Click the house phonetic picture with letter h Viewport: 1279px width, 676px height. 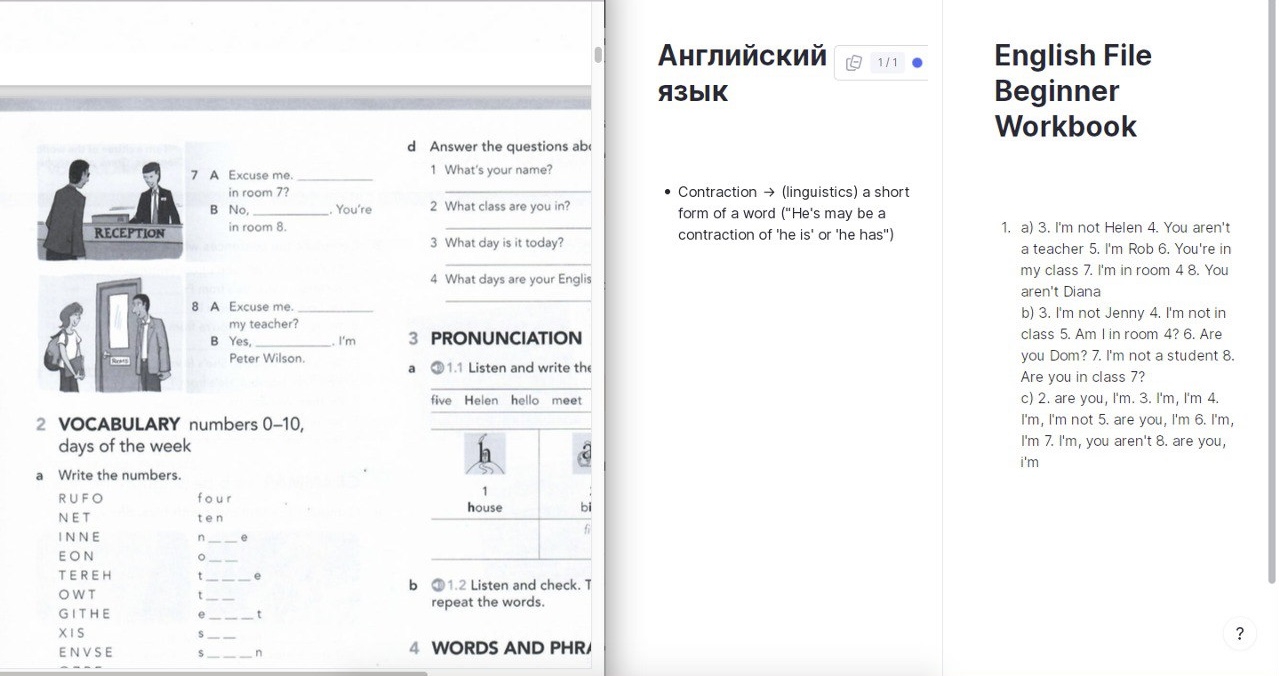pyautogui.click(x=485, y=455)
